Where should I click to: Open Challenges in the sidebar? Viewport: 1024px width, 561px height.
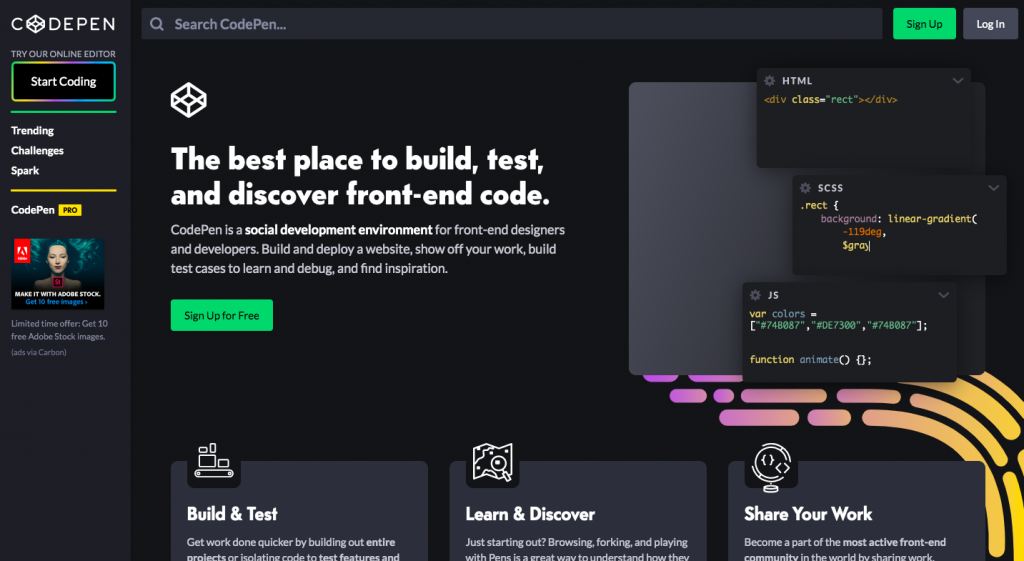[37, 151]
